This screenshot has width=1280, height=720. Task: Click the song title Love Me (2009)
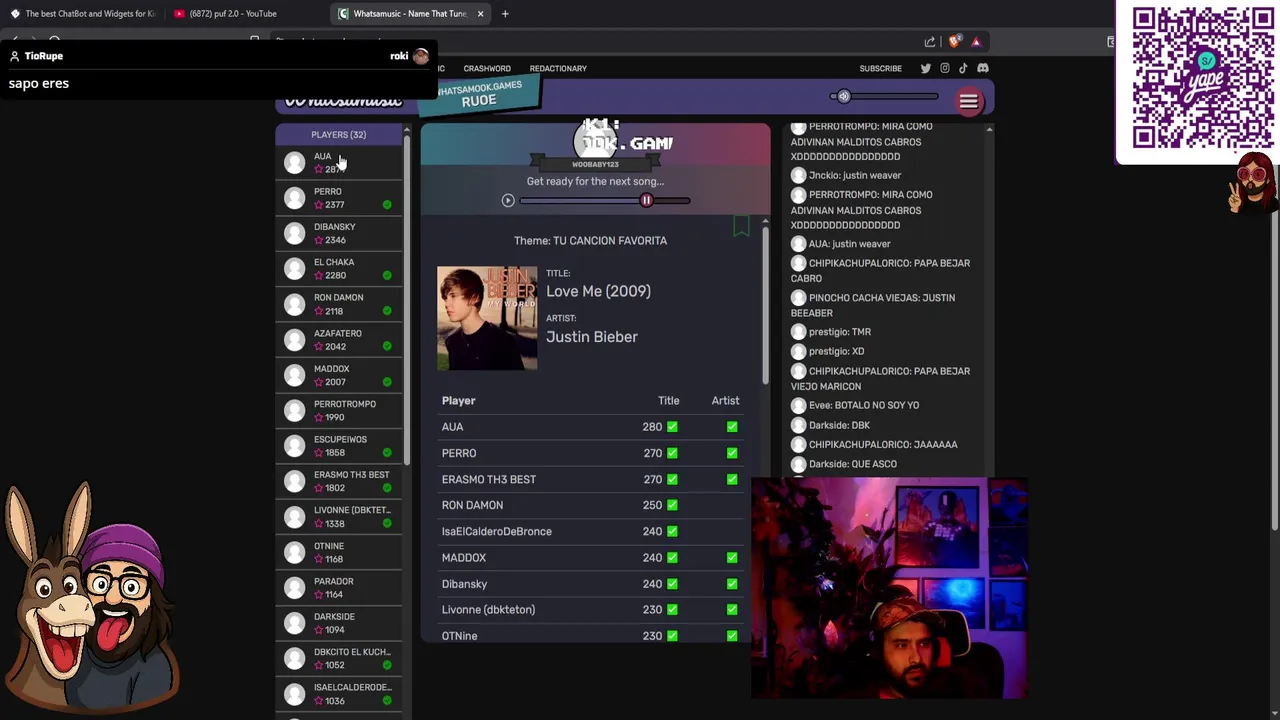point(598,291)
